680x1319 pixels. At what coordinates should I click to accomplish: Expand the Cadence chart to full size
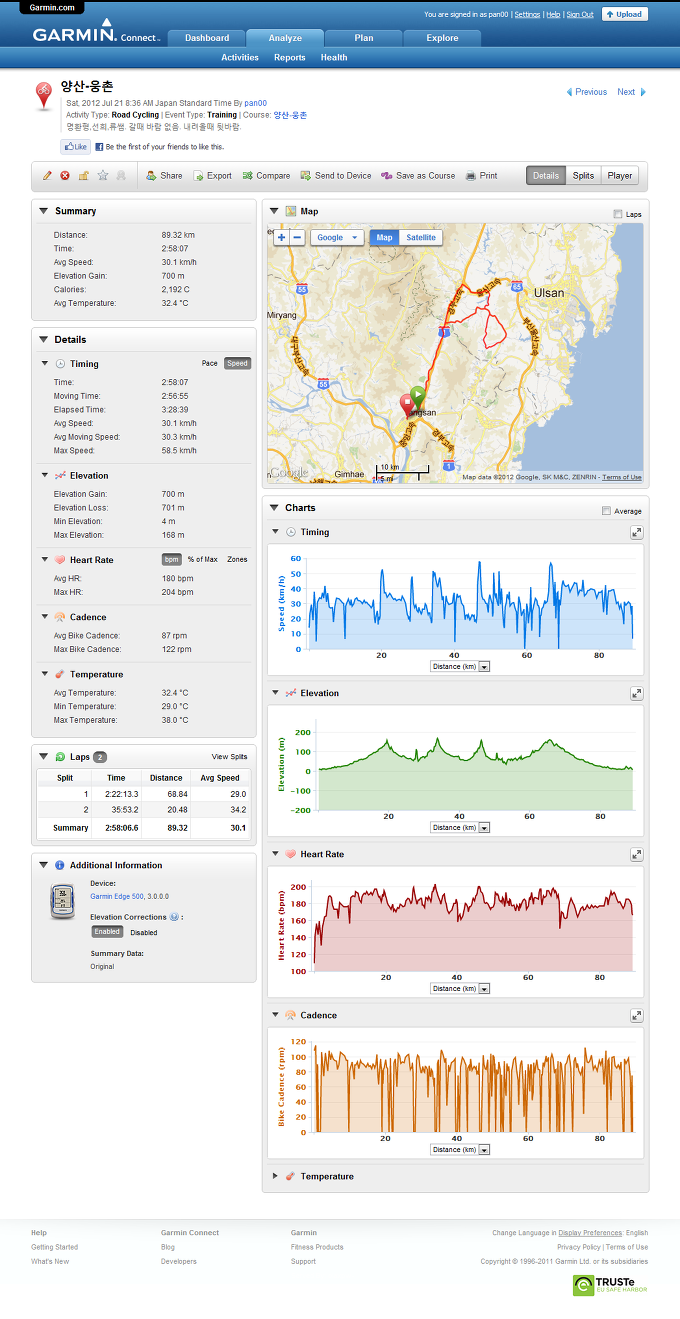[636, 1015]
